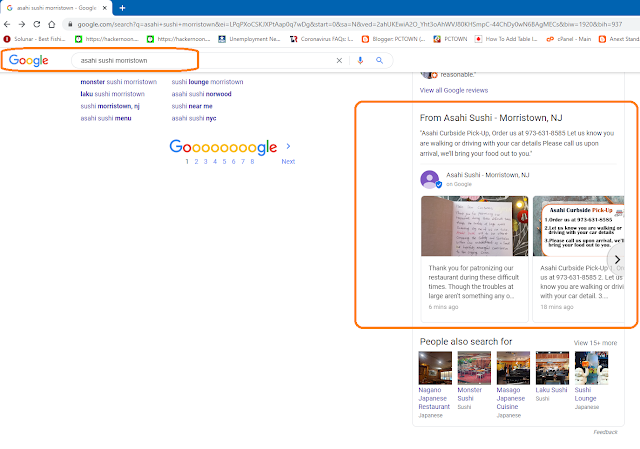Image resolution: width=640 pixels, height=449 pixels.
Task: Go to results page 5
Action: point(224,162)
